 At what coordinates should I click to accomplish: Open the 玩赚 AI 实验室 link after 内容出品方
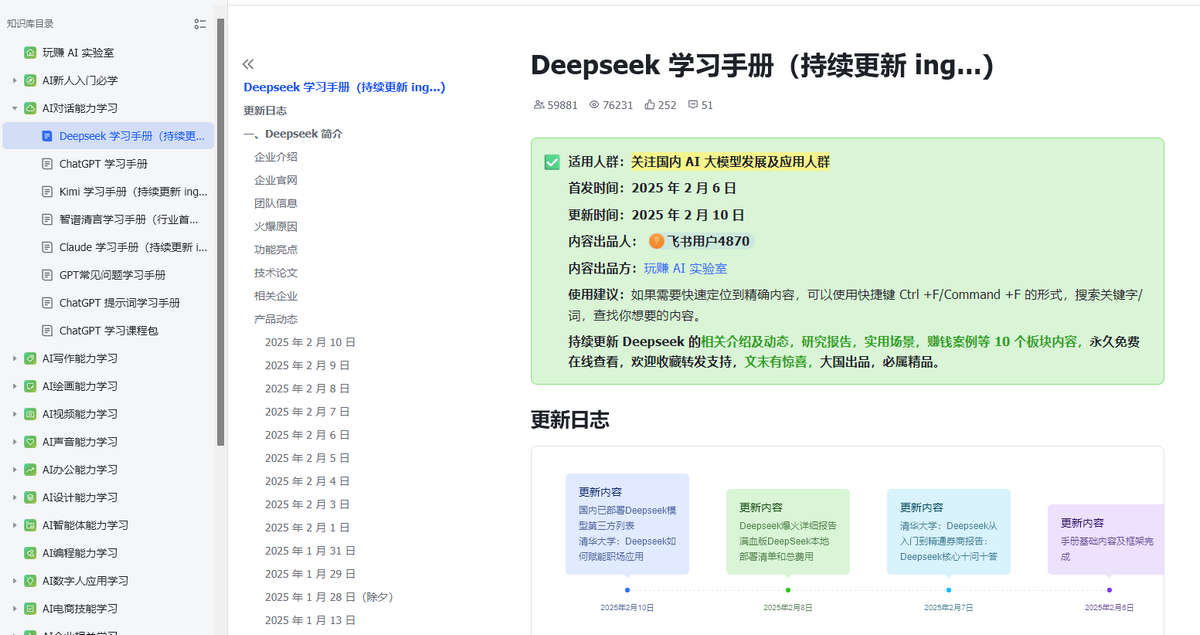(685, 268)
